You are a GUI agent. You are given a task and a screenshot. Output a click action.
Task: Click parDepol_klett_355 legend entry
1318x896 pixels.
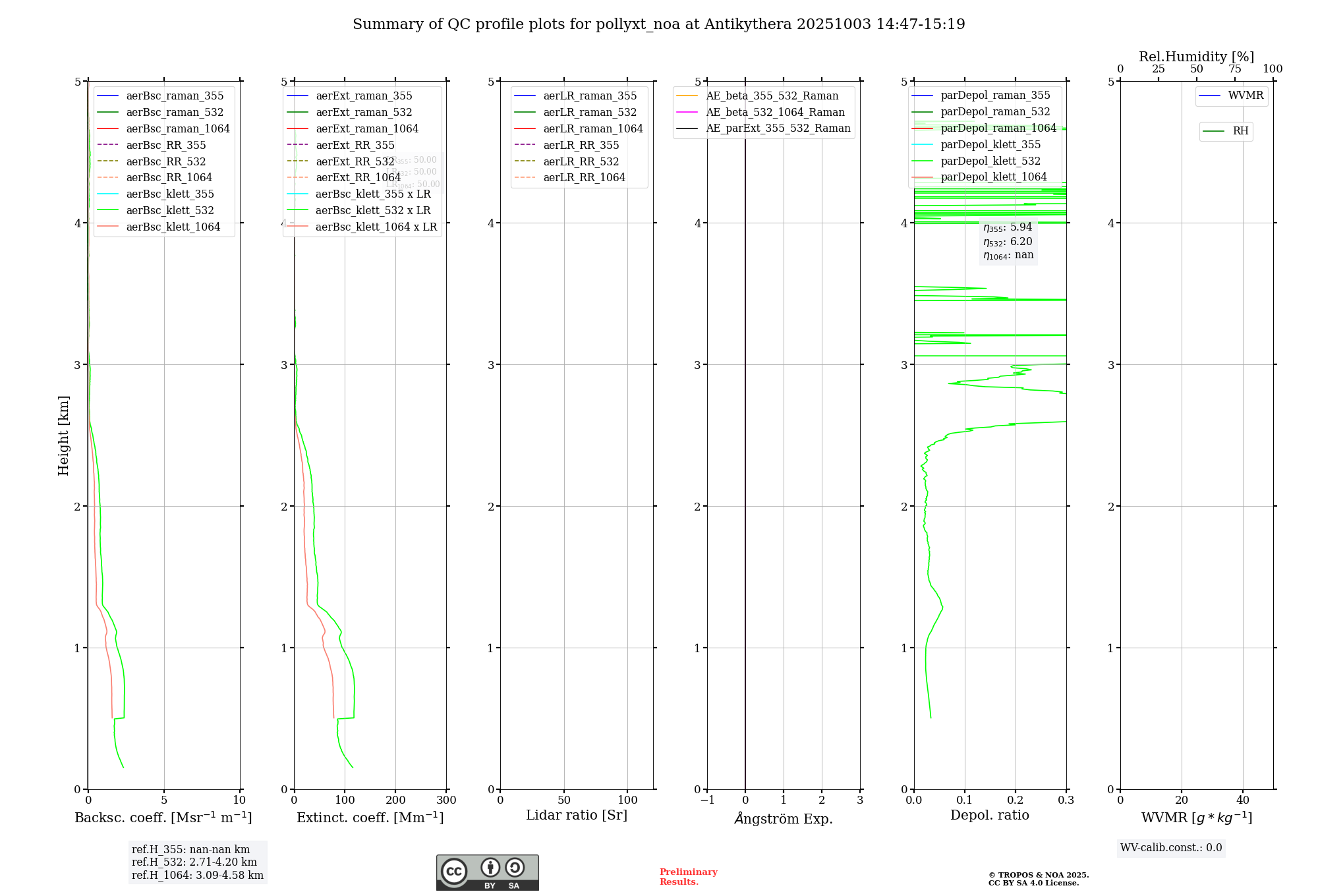click(x=990, y=145)
